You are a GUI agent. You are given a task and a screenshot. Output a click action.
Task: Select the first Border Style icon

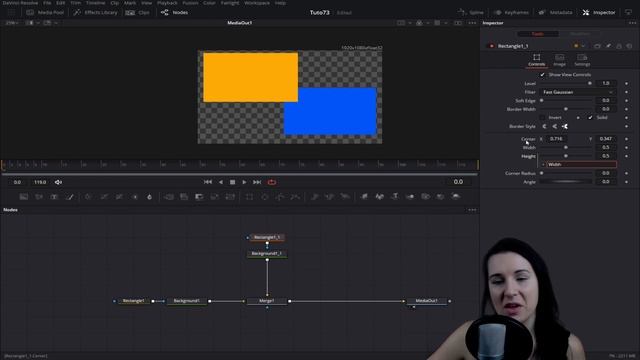point(544,127)
